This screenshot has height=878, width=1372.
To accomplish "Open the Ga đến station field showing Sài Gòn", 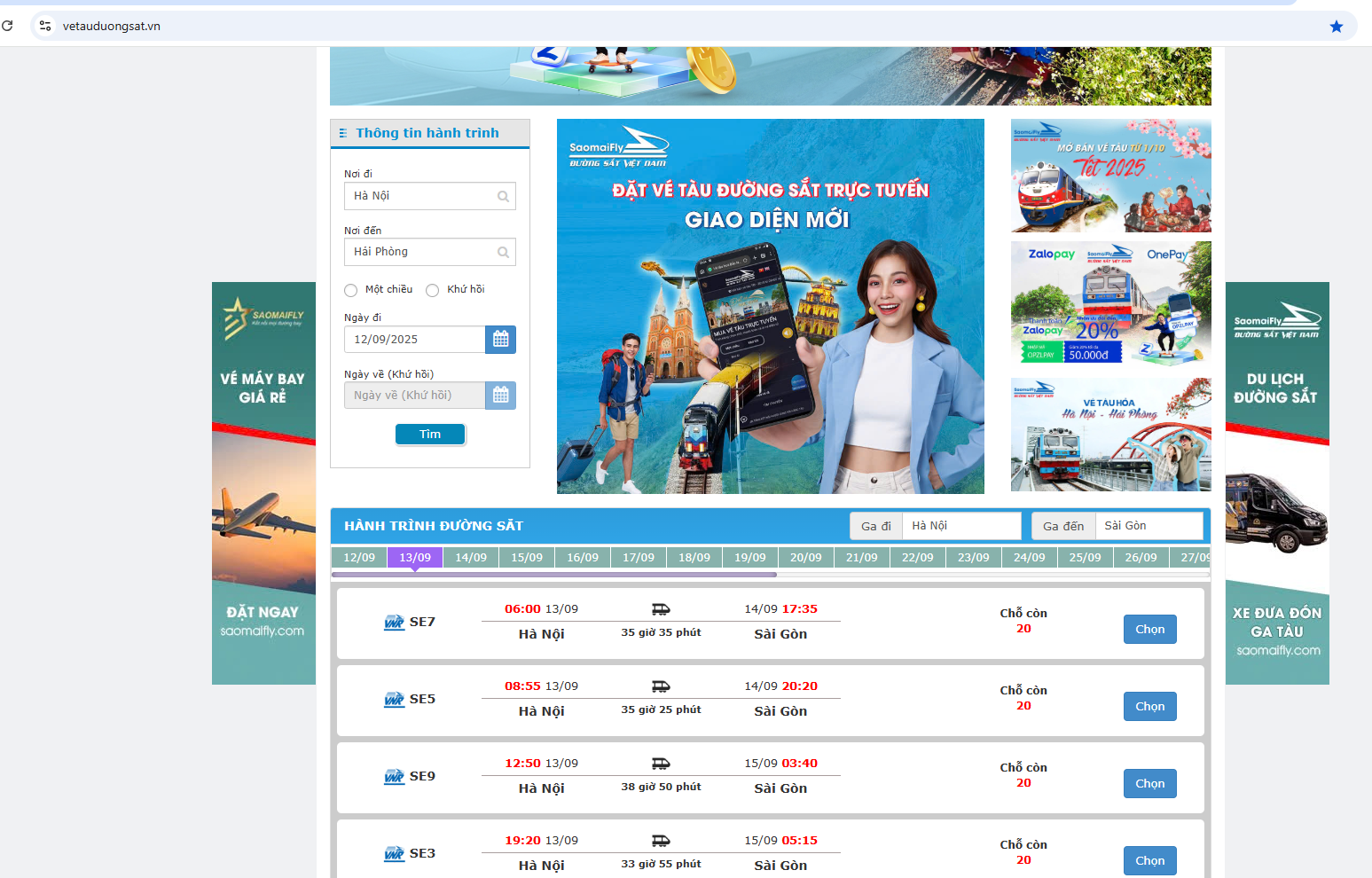I will coord(1148,526).
